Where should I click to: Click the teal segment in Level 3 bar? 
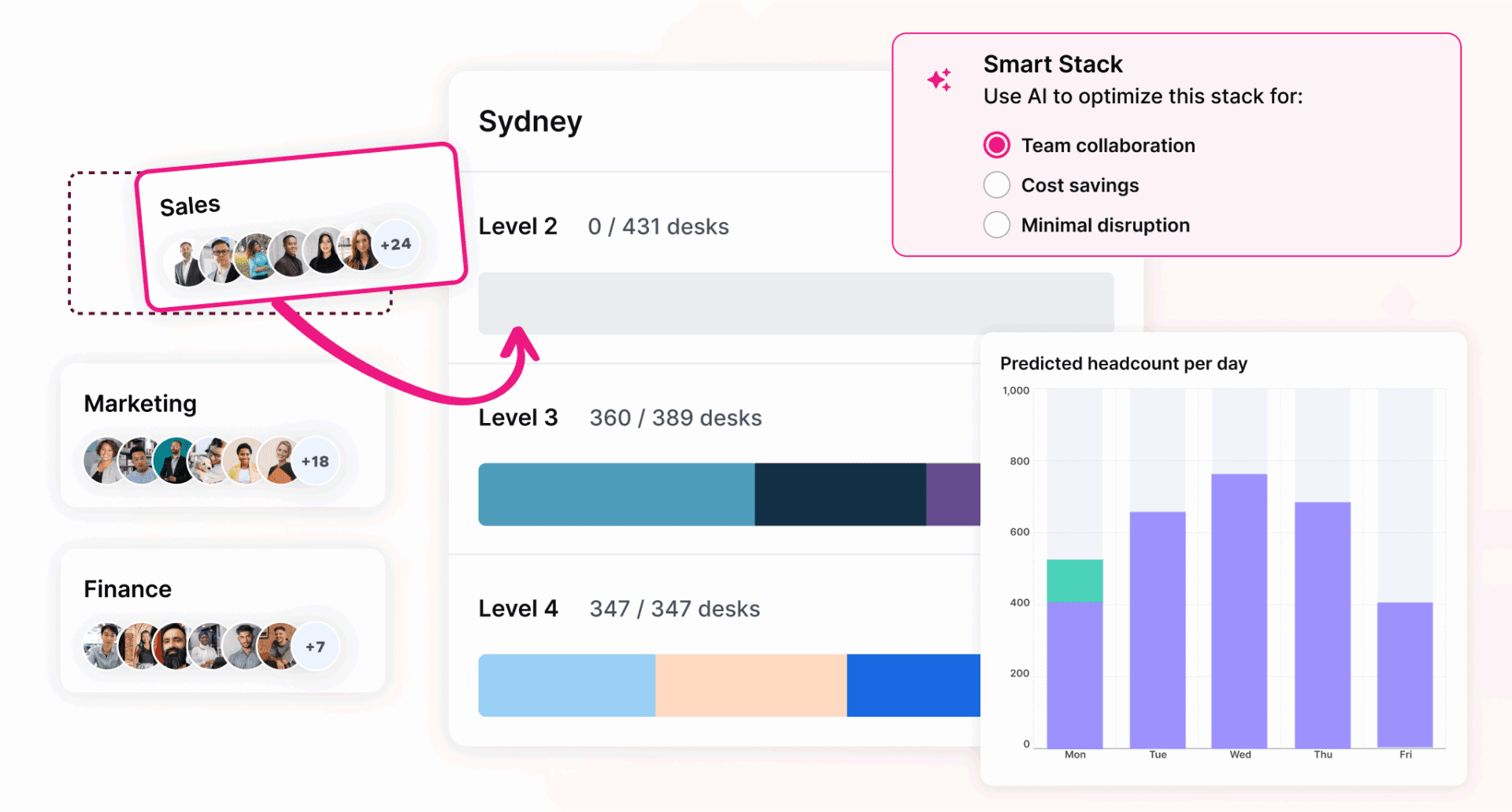[616, 494]
